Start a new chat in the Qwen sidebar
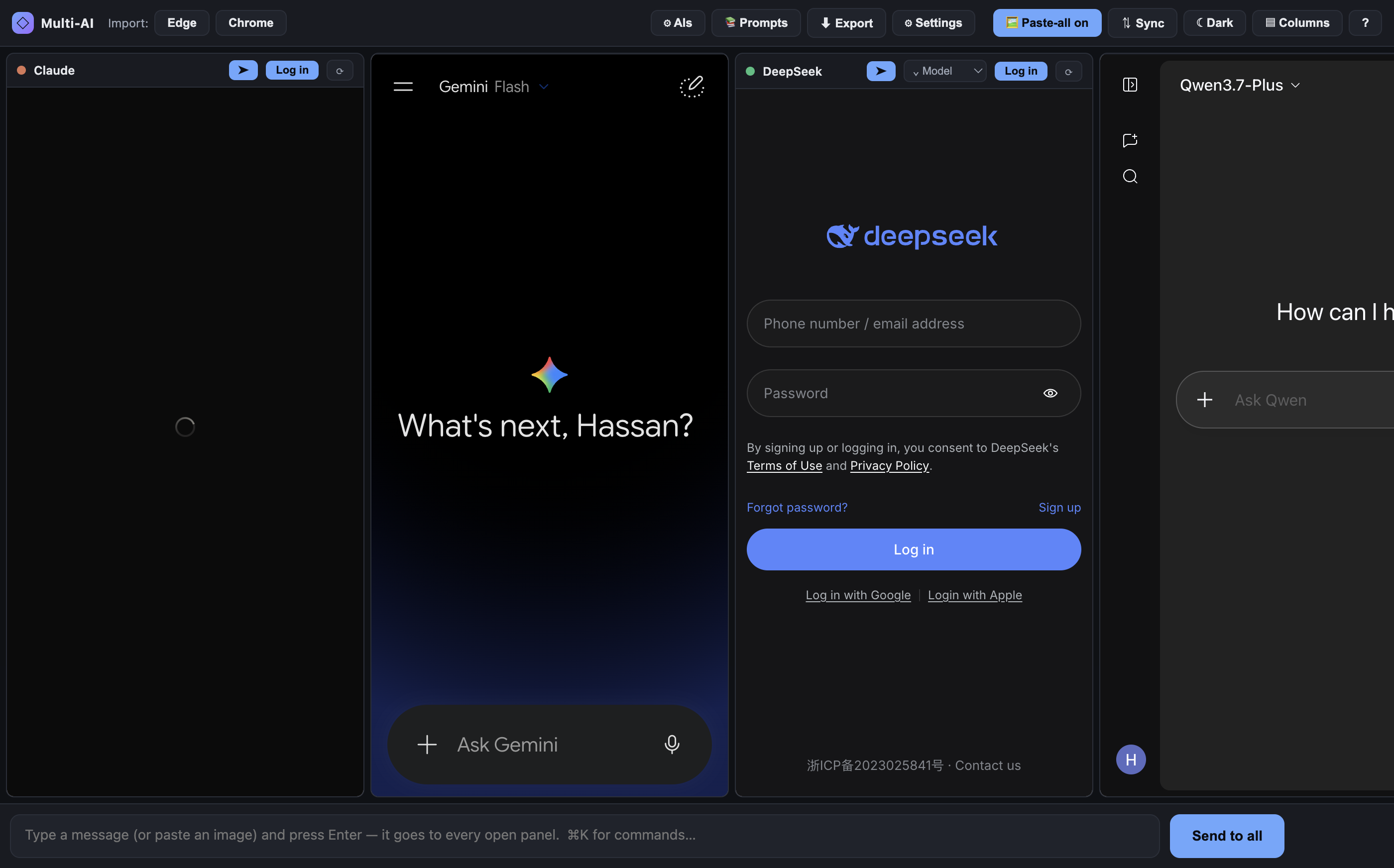The height and width of the screenshot is (868, 1394). pyautogui.click(x=1130, y=140)
